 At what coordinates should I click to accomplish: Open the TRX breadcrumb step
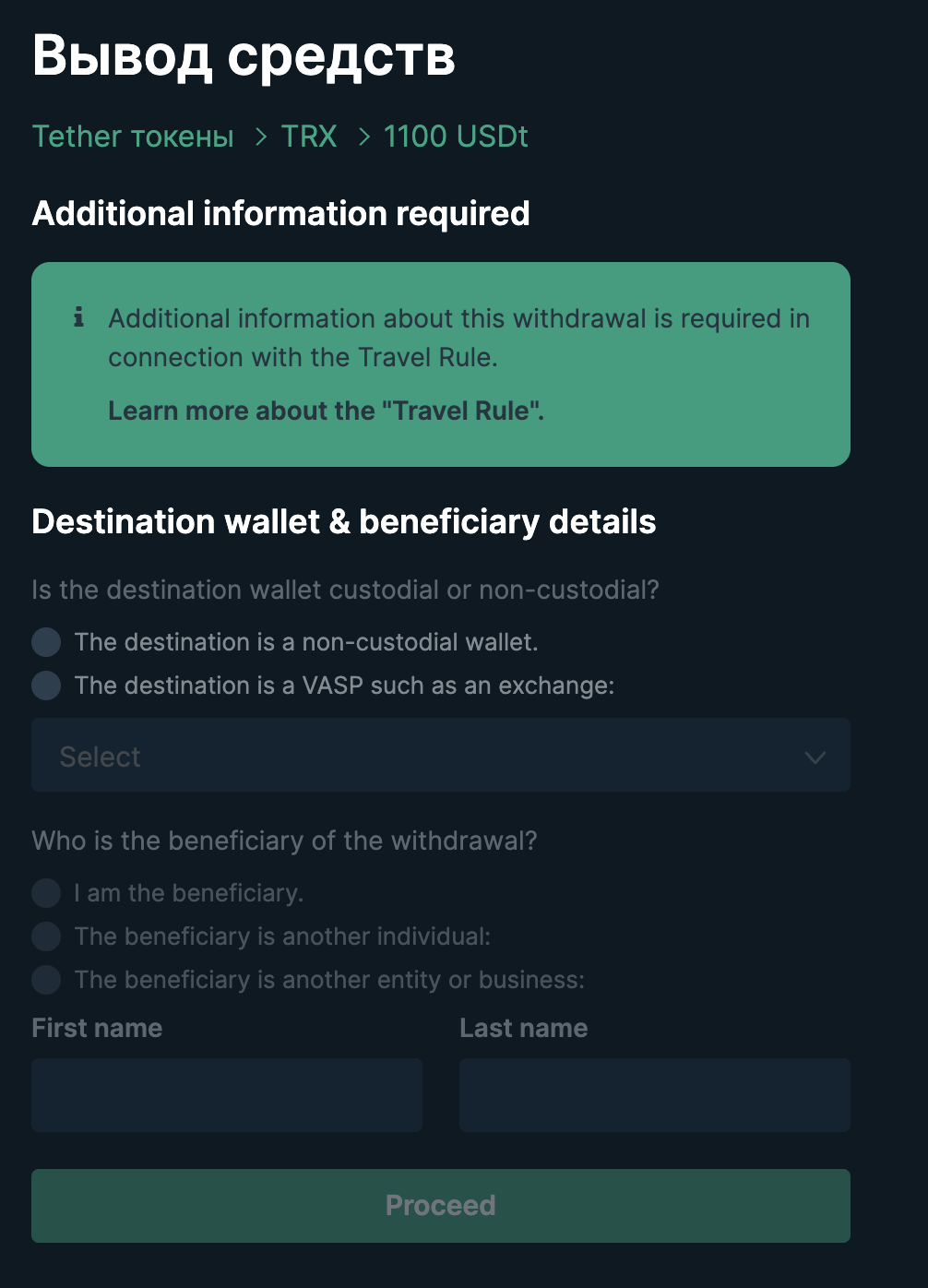click(309, 137)
